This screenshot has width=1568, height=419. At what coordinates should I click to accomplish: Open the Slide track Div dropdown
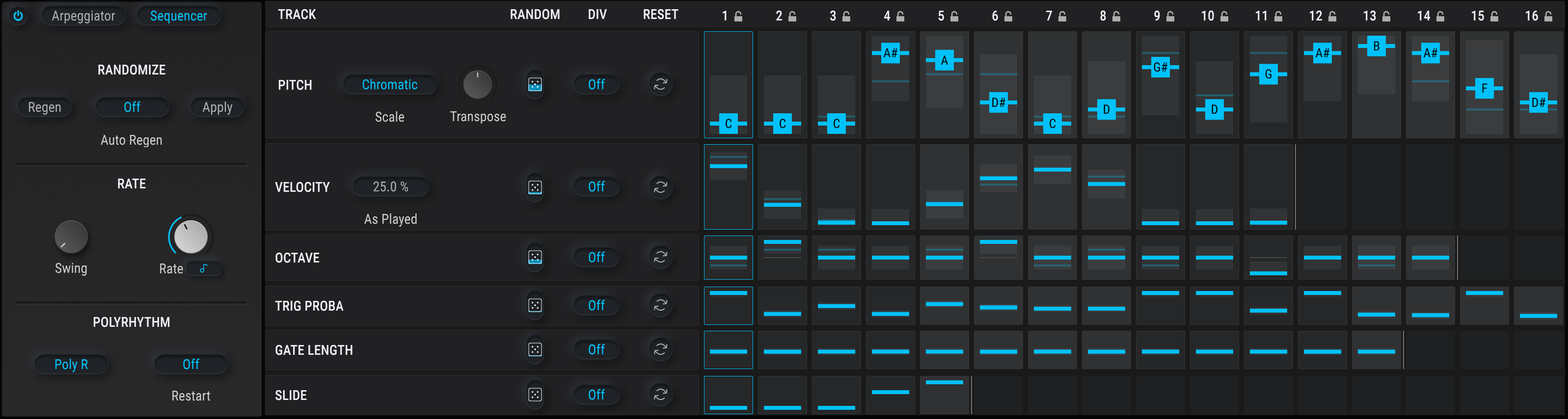[x=596, y=395]
